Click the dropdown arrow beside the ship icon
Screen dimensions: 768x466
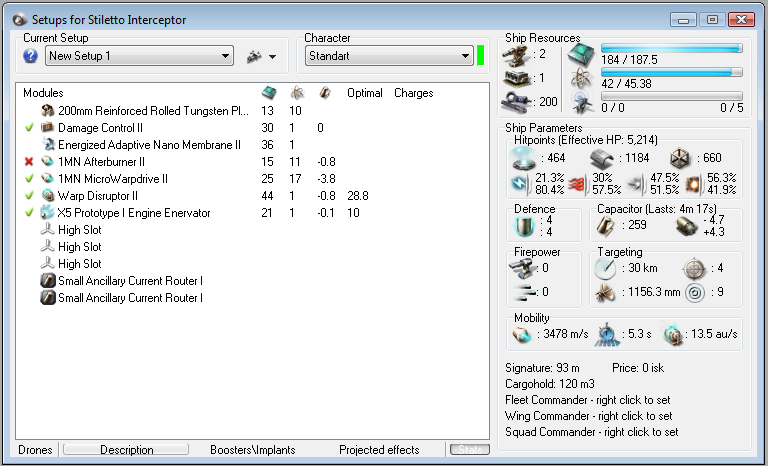272,57
